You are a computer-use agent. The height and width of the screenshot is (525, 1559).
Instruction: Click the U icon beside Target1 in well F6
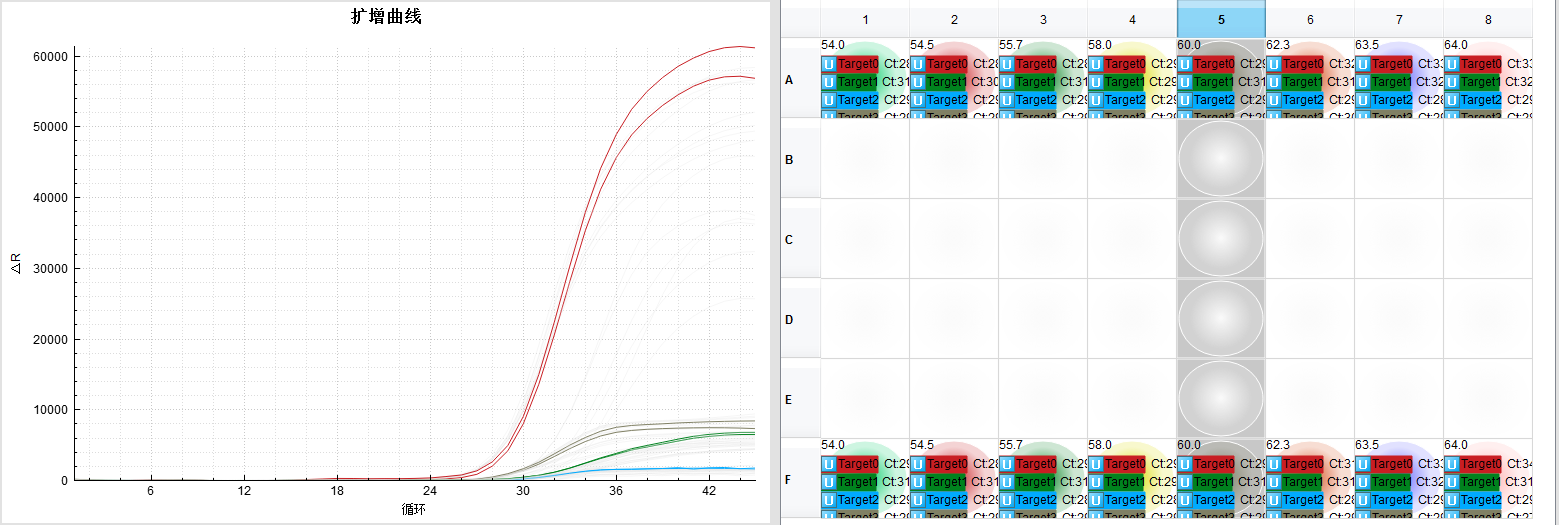(x=1273, y=482)
